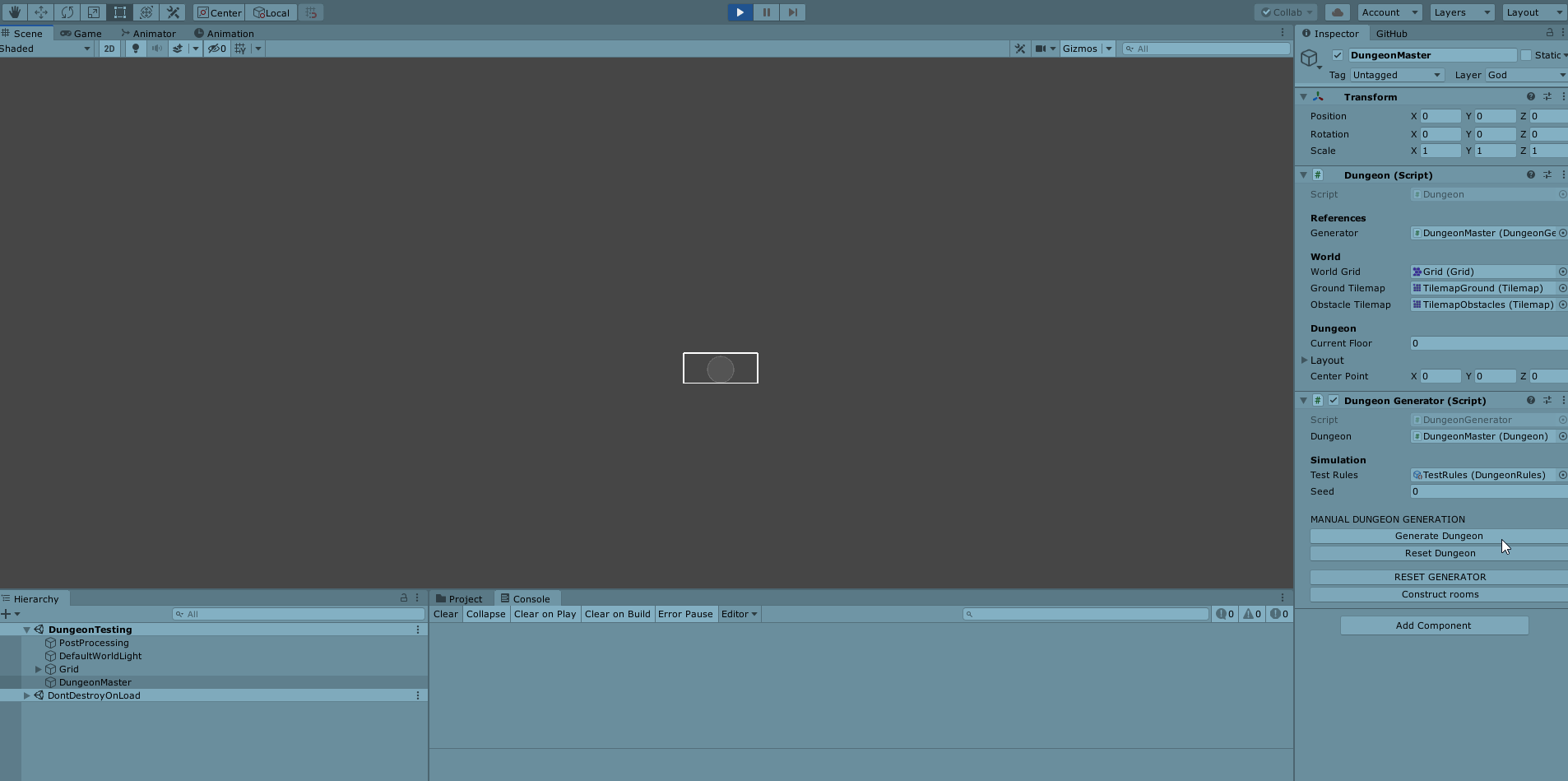Toggle Dungeon Generator script enabled checkbox
Viewport: 1568px width, 781px height.
click(x=1334, y=400)
